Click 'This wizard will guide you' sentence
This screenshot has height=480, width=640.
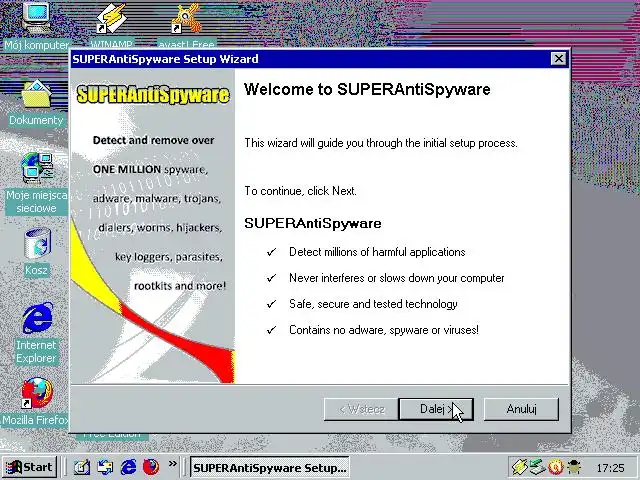(x=381, y=143)
